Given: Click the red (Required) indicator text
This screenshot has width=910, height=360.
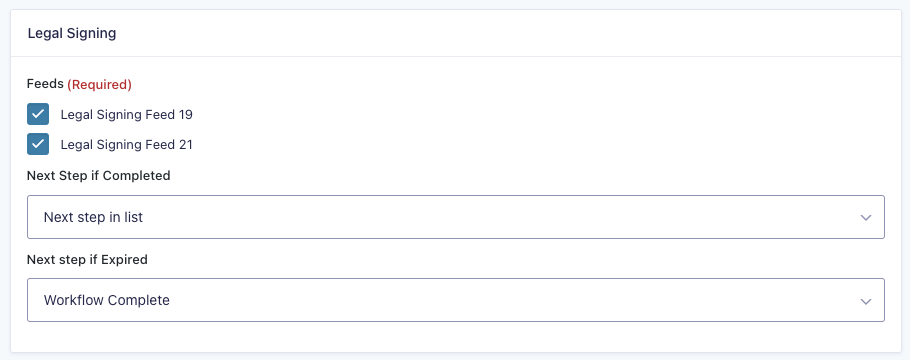Looking at the screenshot, I should click(99, 85).
